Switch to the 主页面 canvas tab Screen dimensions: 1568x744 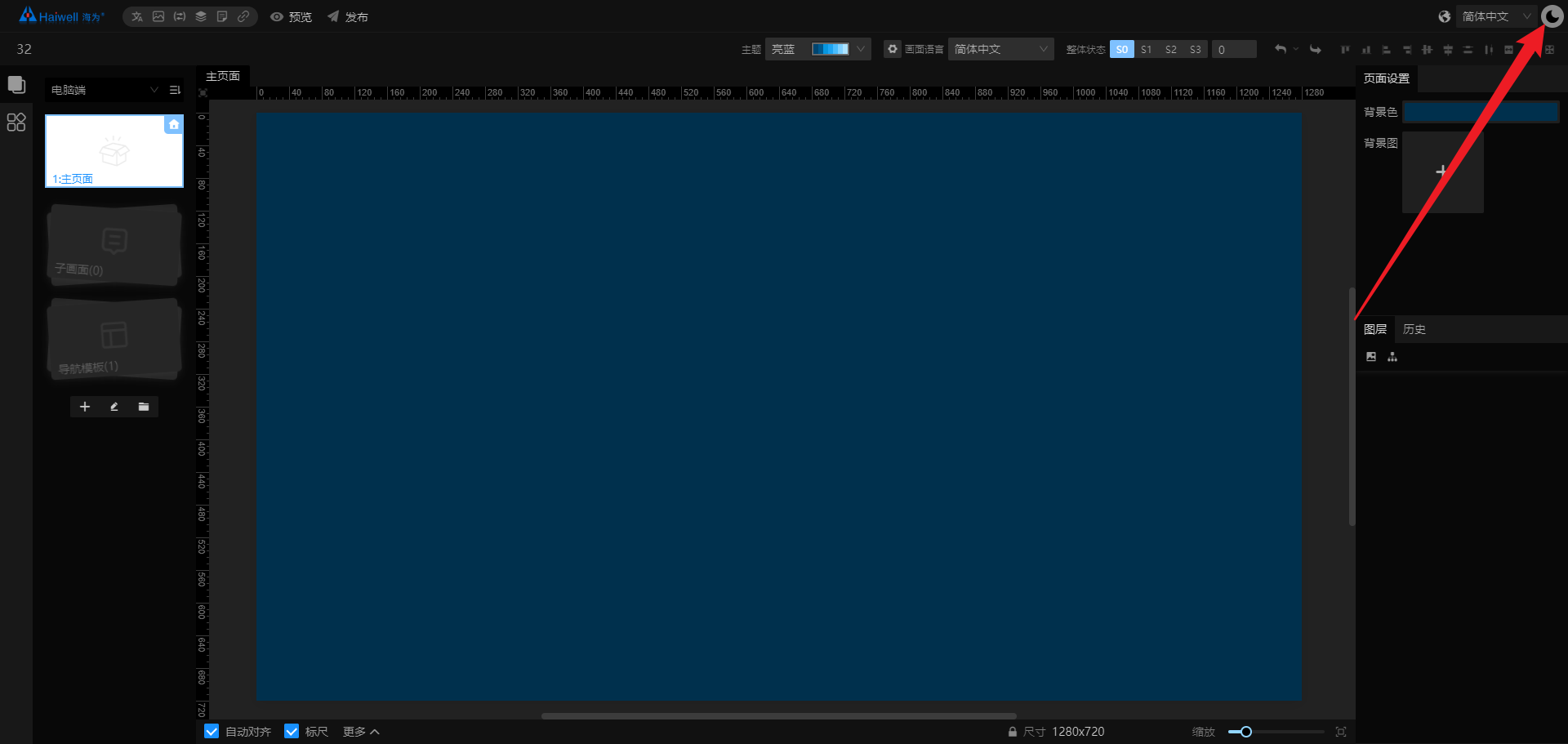click(223, 76)
